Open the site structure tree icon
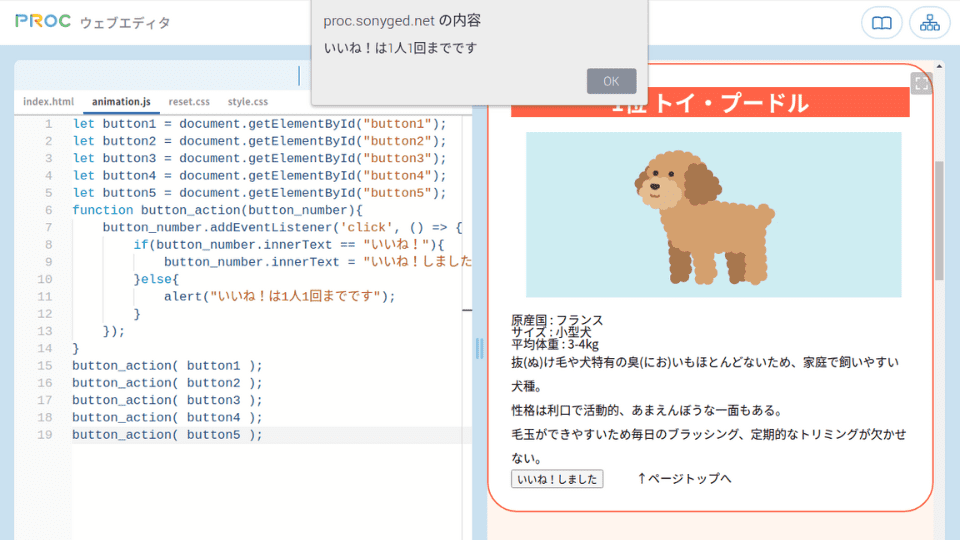 pyautogui.click(x=929, y=23)
